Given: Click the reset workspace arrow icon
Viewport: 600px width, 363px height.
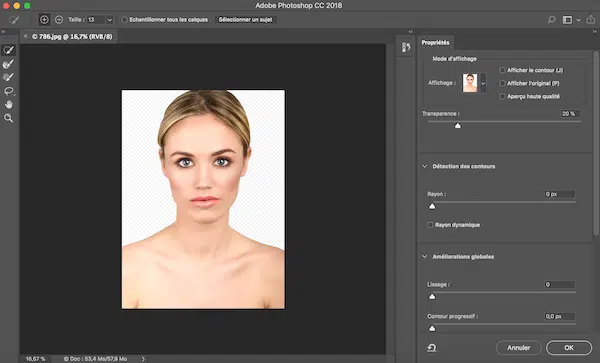Looking at the screenshot, I should pos(432,348).
